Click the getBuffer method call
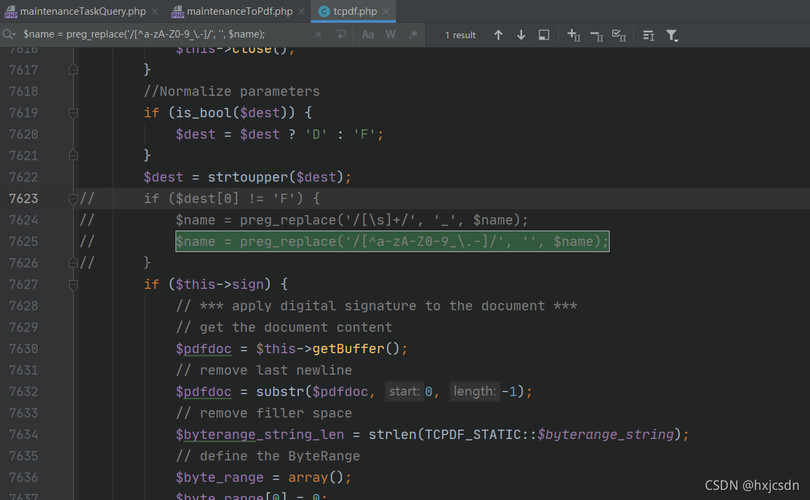This screenshot has height=500, width=810. (x=348, y=349)
